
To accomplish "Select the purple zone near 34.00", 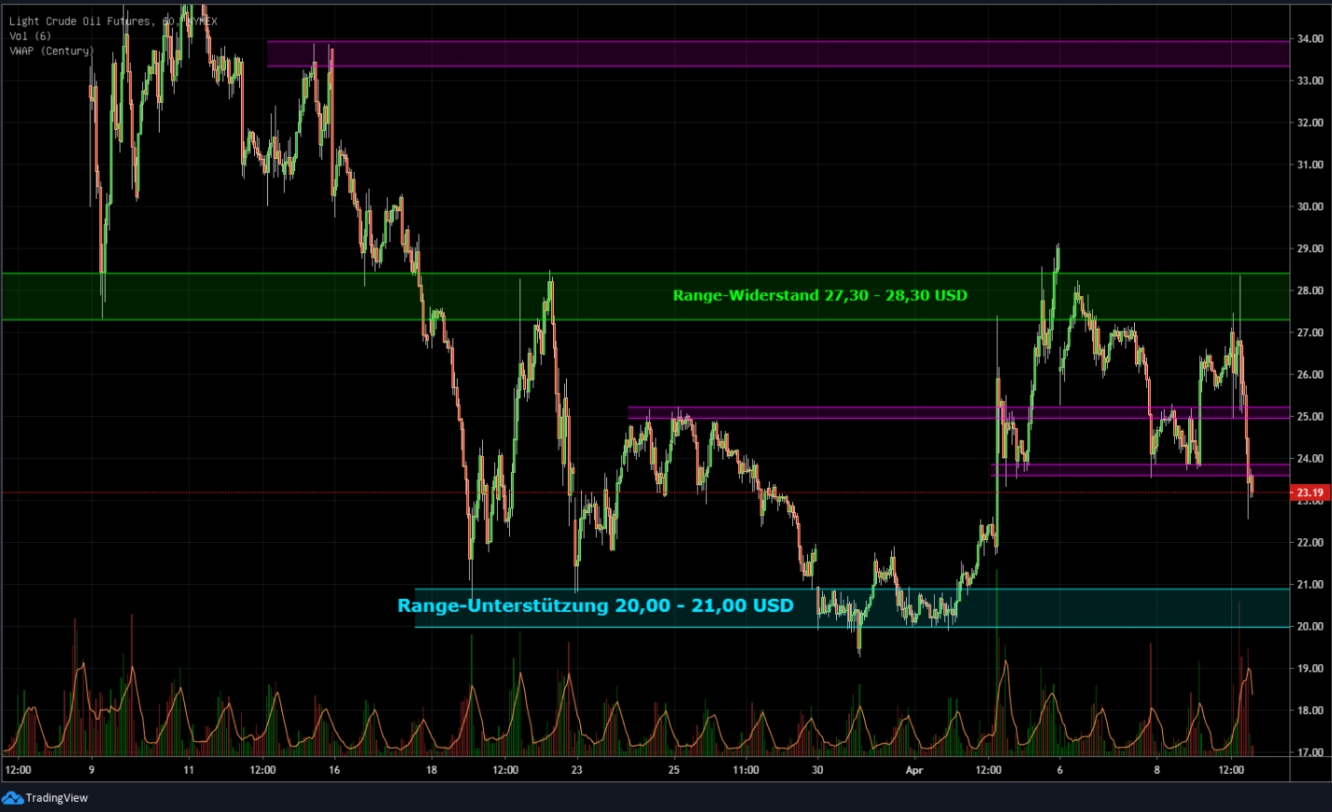I will pos(777,53).
